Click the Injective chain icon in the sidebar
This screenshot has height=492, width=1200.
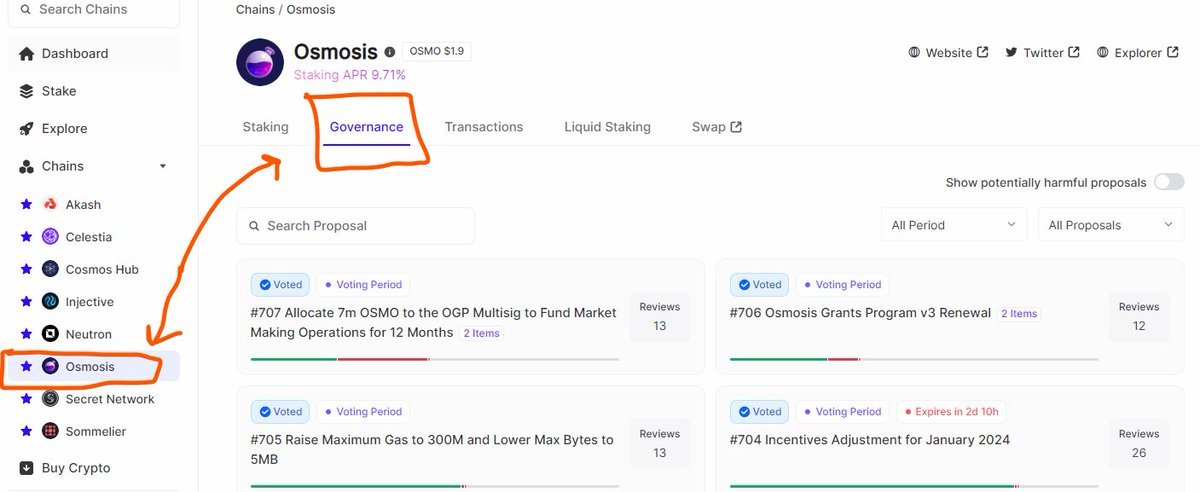pos(51,302)
